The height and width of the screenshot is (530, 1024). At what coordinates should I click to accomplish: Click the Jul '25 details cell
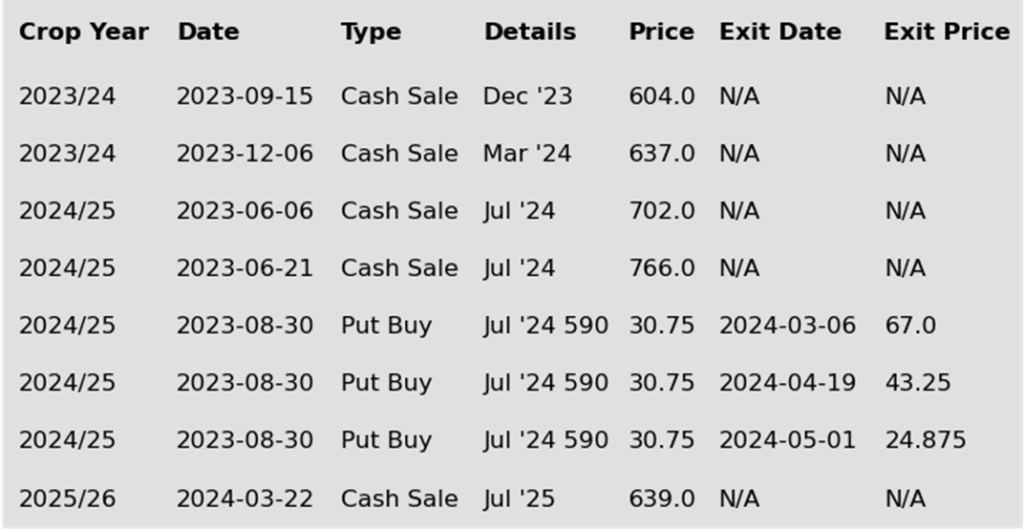click(519, 500)
